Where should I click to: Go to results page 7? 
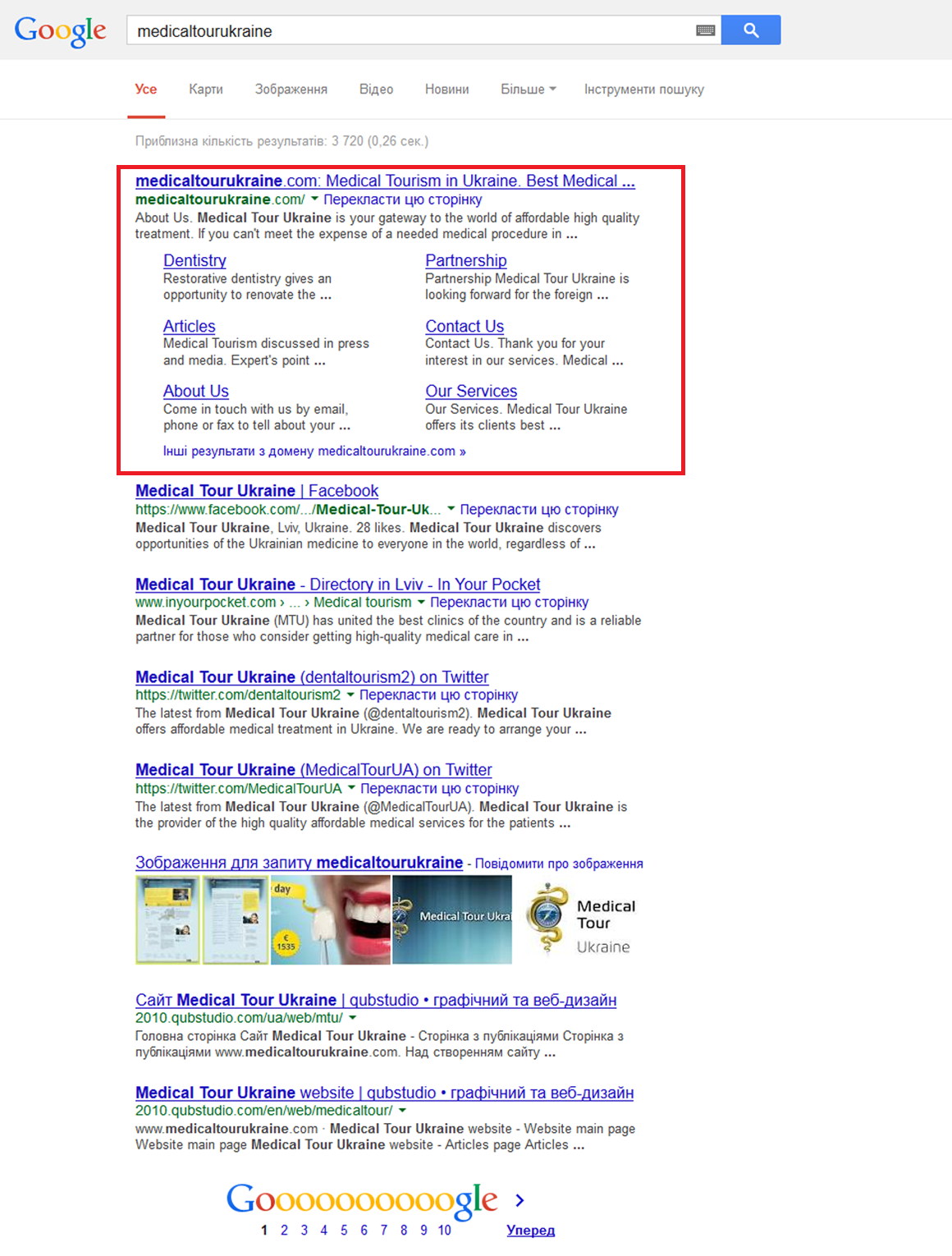point(383,1230)
